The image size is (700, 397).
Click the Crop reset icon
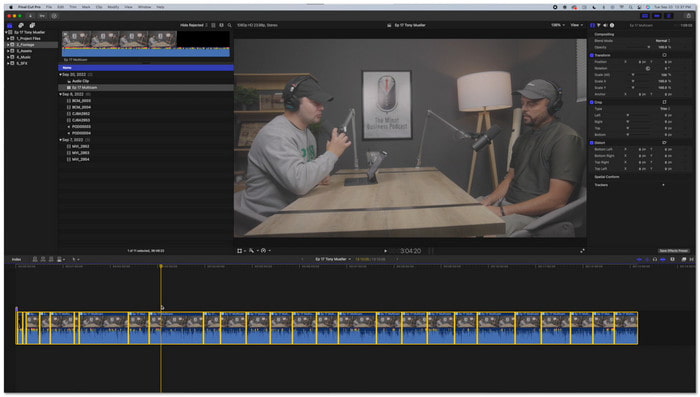[664, 102]
